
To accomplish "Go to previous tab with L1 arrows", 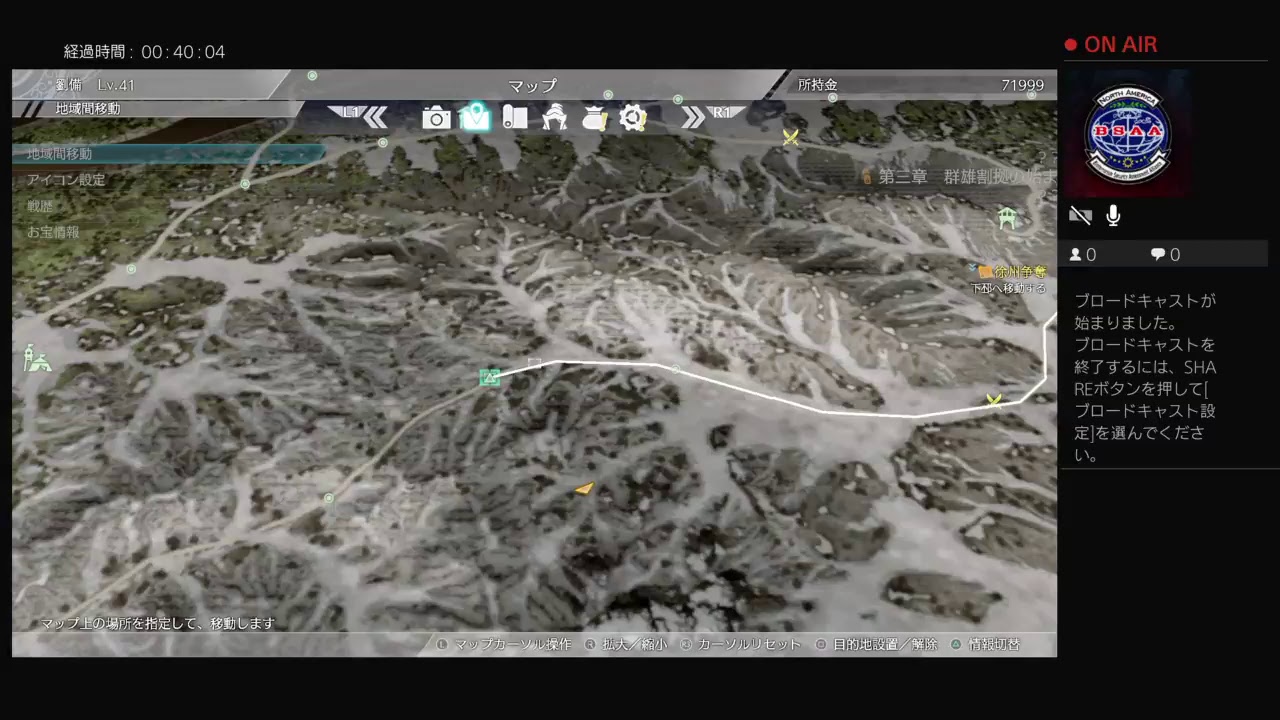I will tap(366, 117).
